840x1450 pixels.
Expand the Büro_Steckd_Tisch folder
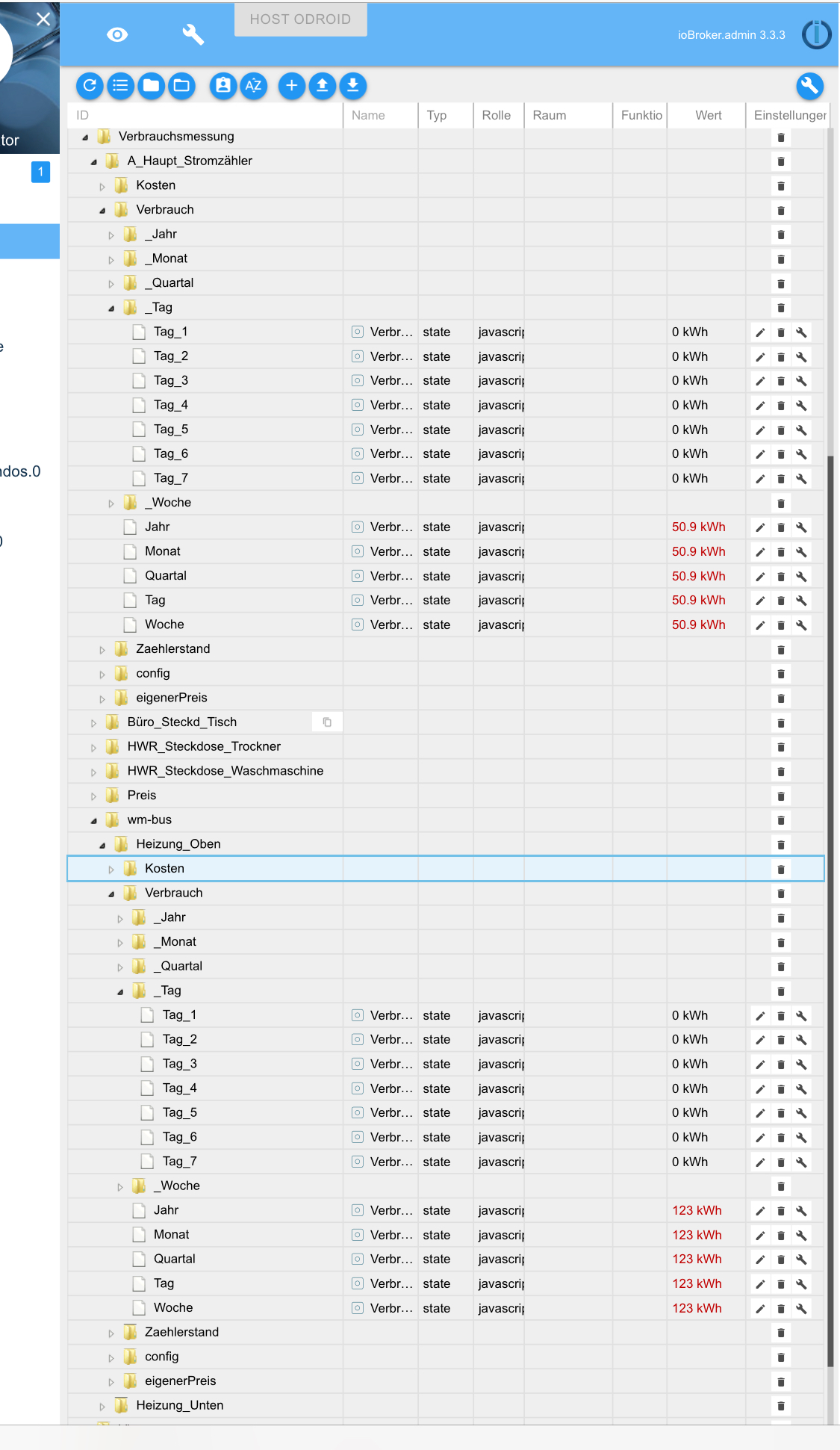[x=94, y=722]
